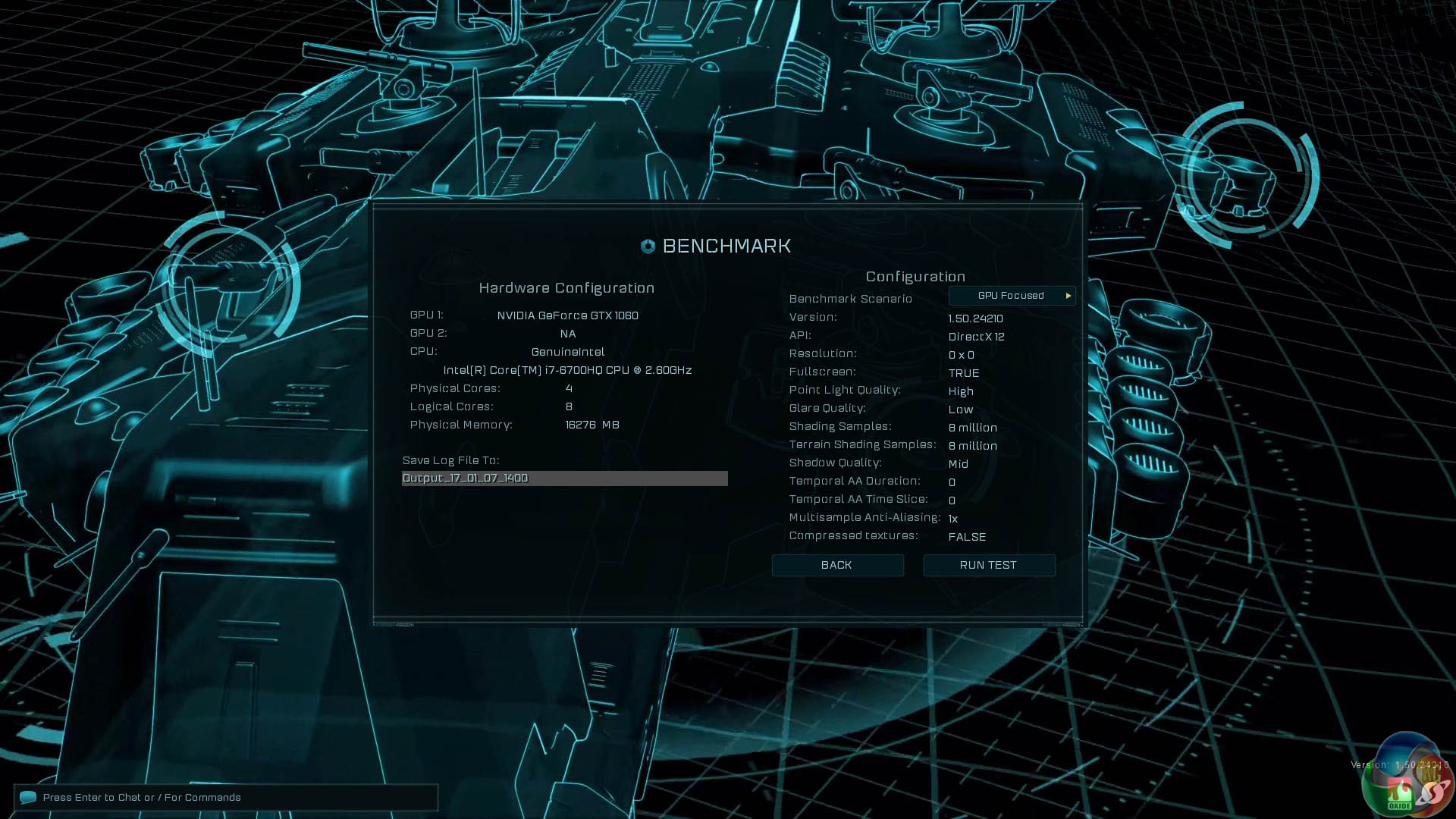Click the left circular targeting reticle
The width and height of the screenshot is (1456, 819).
coord(230,284)
